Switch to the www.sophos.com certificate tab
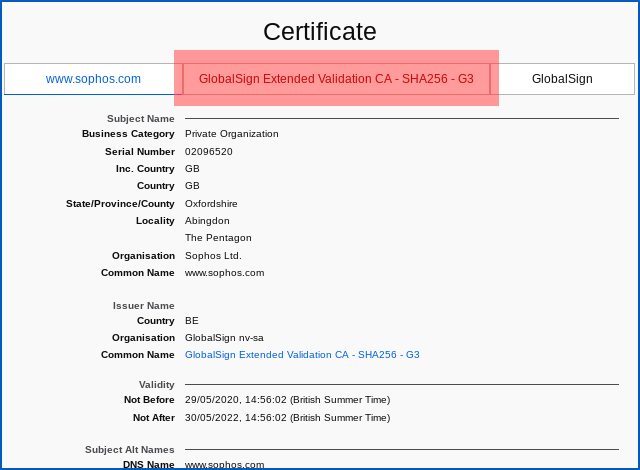This screenshot has height=470, width=640. click(x=93, y=79)
